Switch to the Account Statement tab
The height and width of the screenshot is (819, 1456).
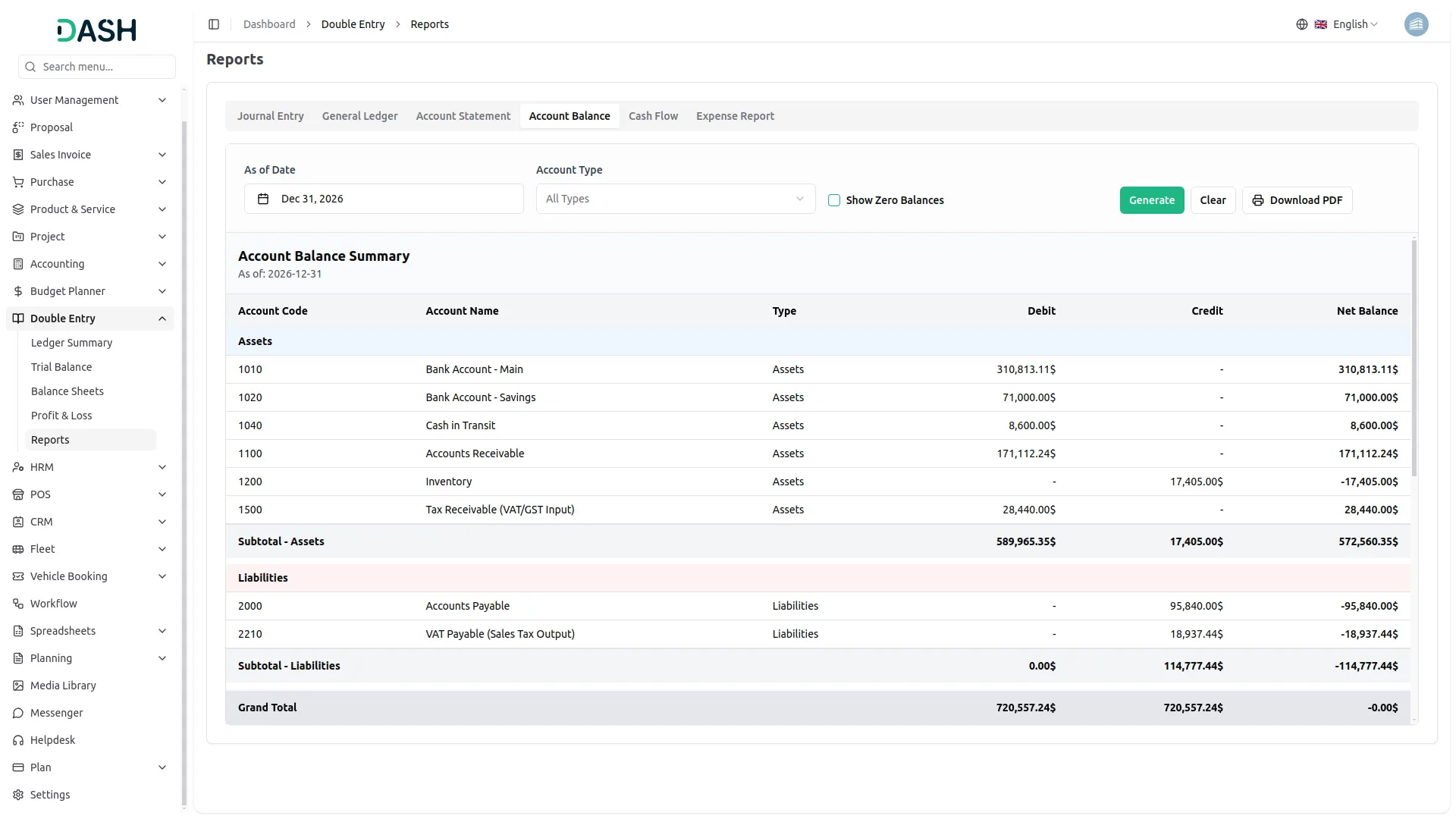(x=463, y=116)
